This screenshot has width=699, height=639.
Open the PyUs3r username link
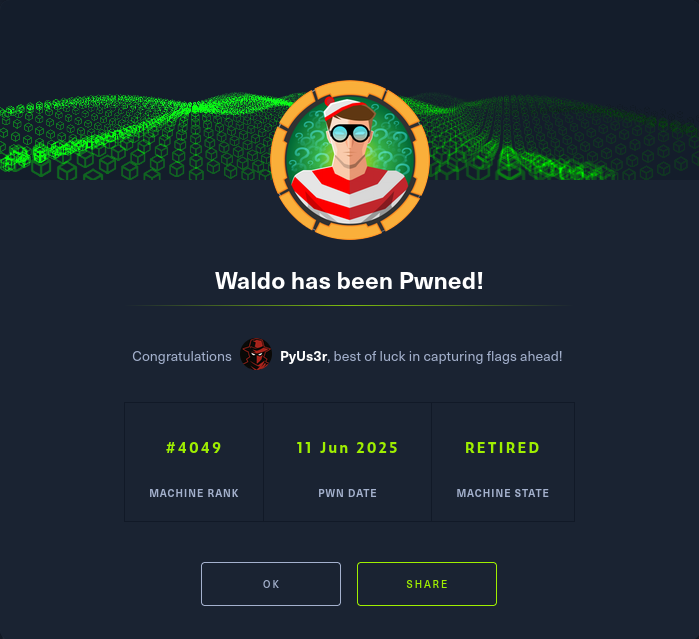304,356
